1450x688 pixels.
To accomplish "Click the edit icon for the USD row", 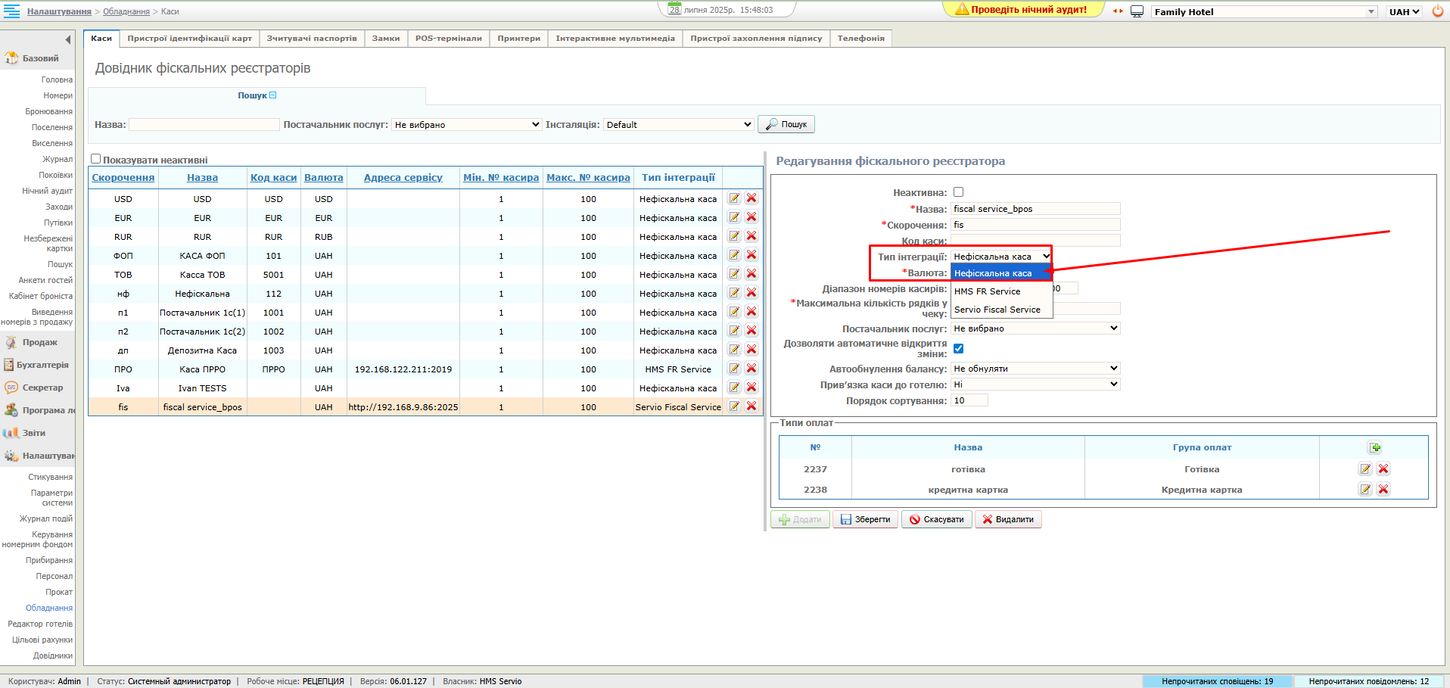I will coord(735,199).
